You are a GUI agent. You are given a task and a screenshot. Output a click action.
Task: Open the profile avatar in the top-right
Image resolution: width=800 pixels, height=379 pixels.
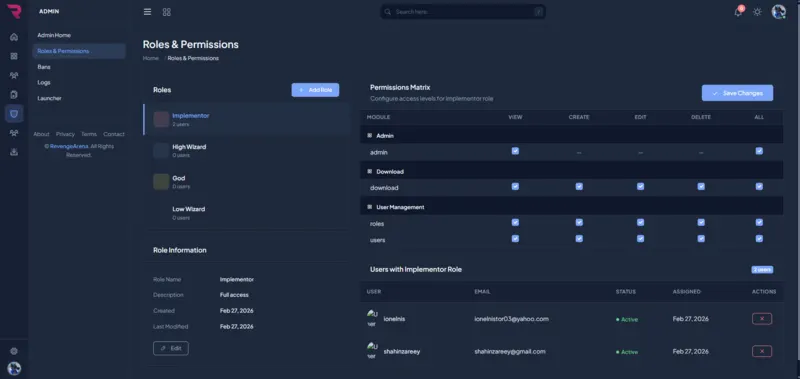click(779, 12)
